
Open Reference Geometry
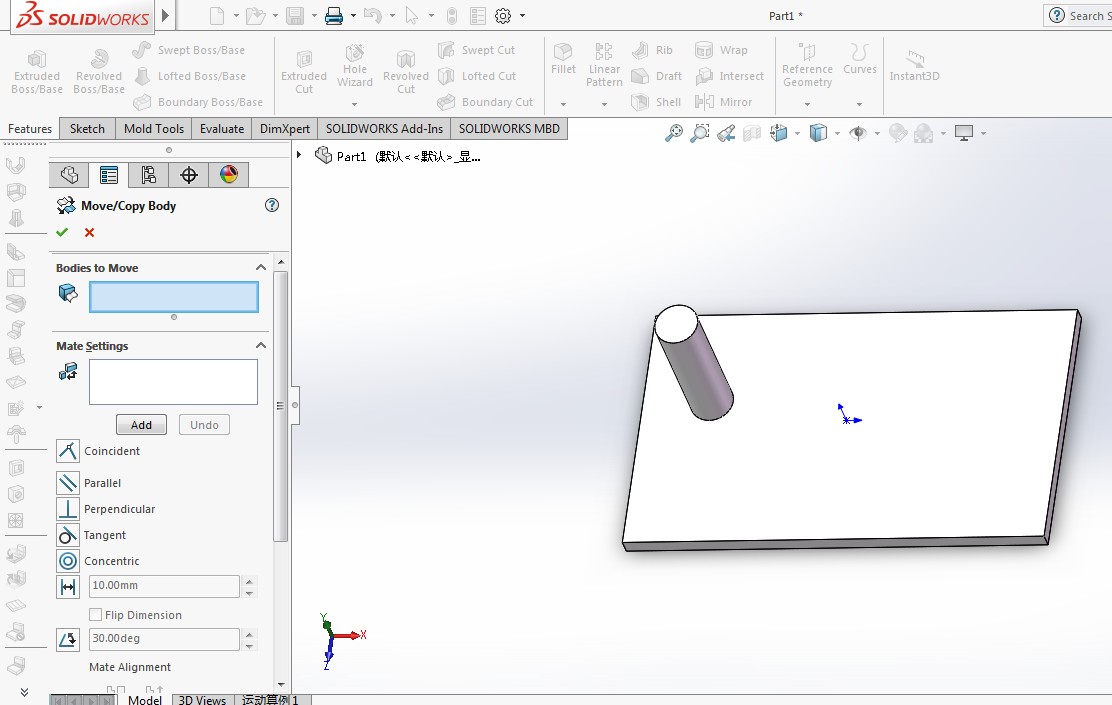click(807, 65)
